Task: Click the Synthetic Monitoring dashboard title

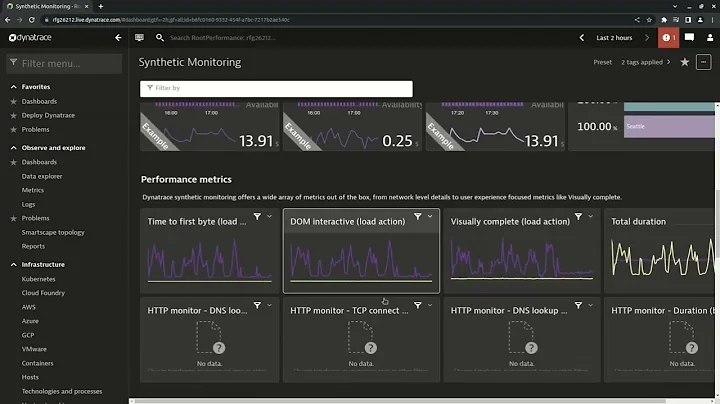Action: point(190,62)
